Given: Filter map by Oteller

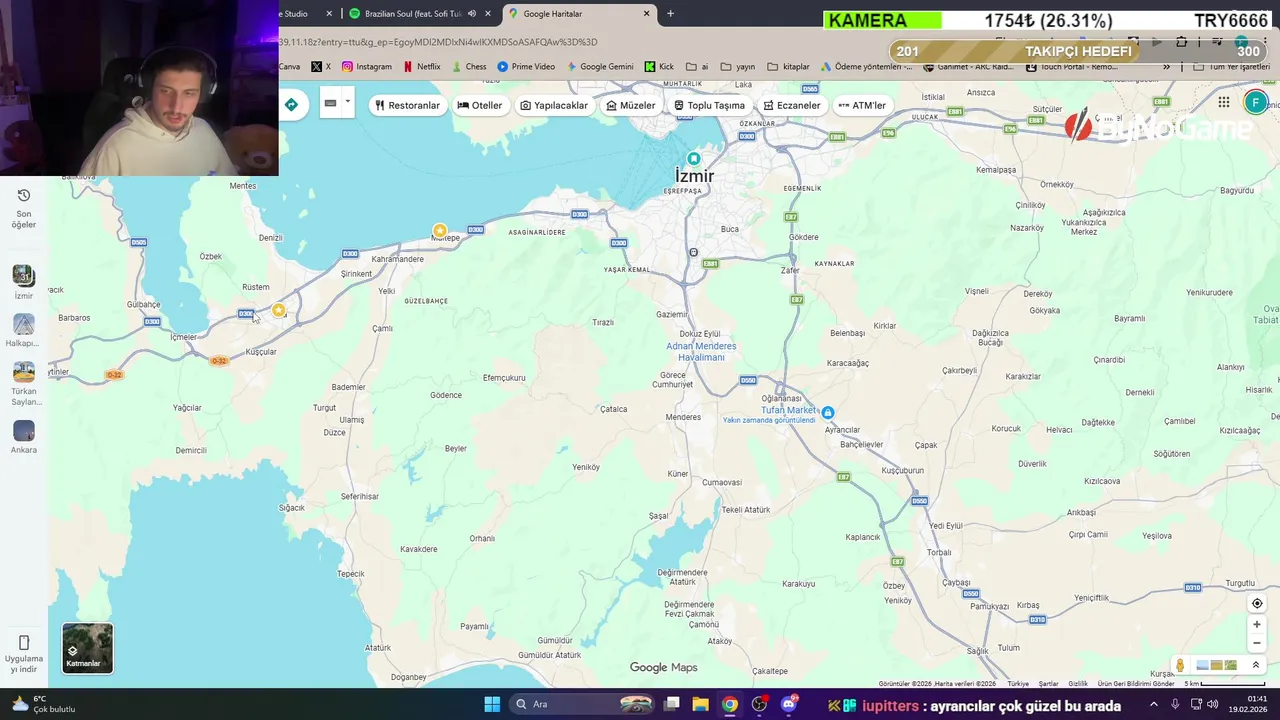Looking at the screenshot, I should tap(480, 105).
